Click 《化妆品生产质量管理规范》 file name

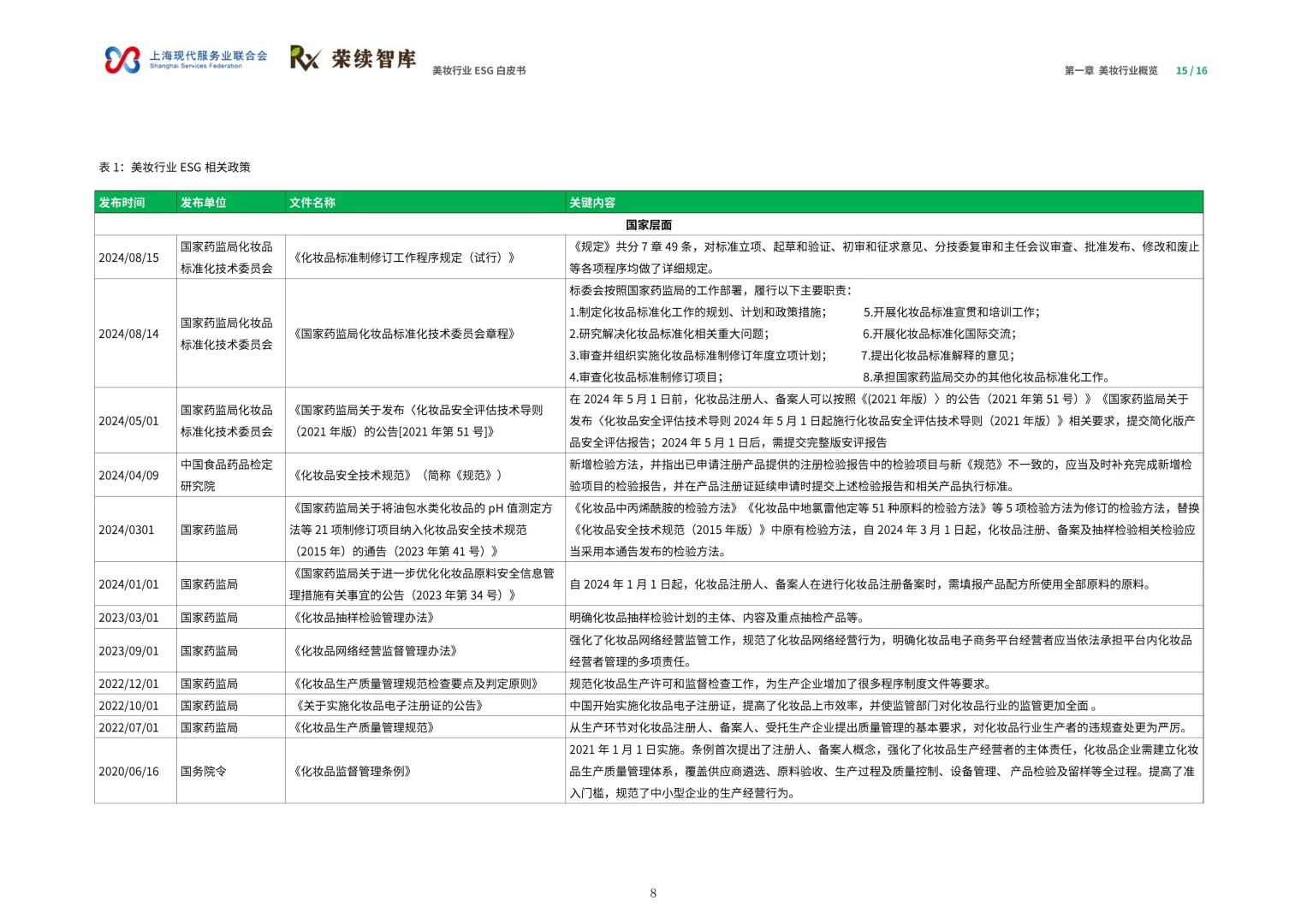click(364, 727)
